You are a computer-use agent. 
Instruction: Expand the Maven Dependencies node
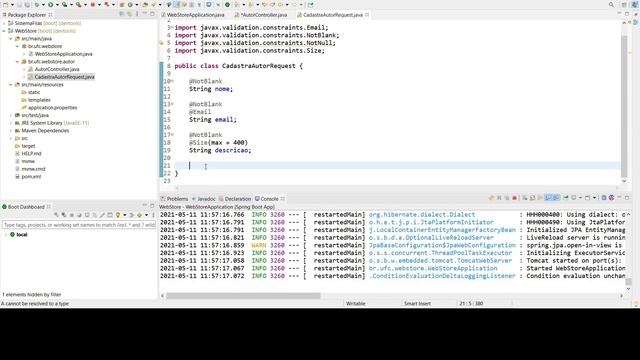[11, 131]
